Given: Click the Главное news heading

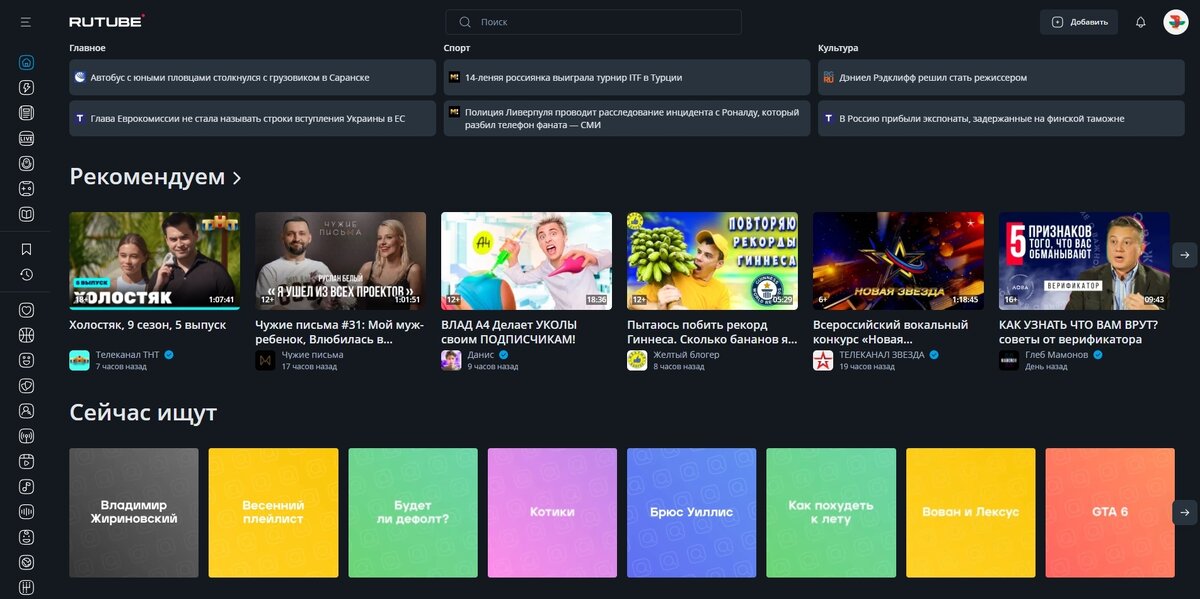Looking at the screenshot, I should point(87,48).
